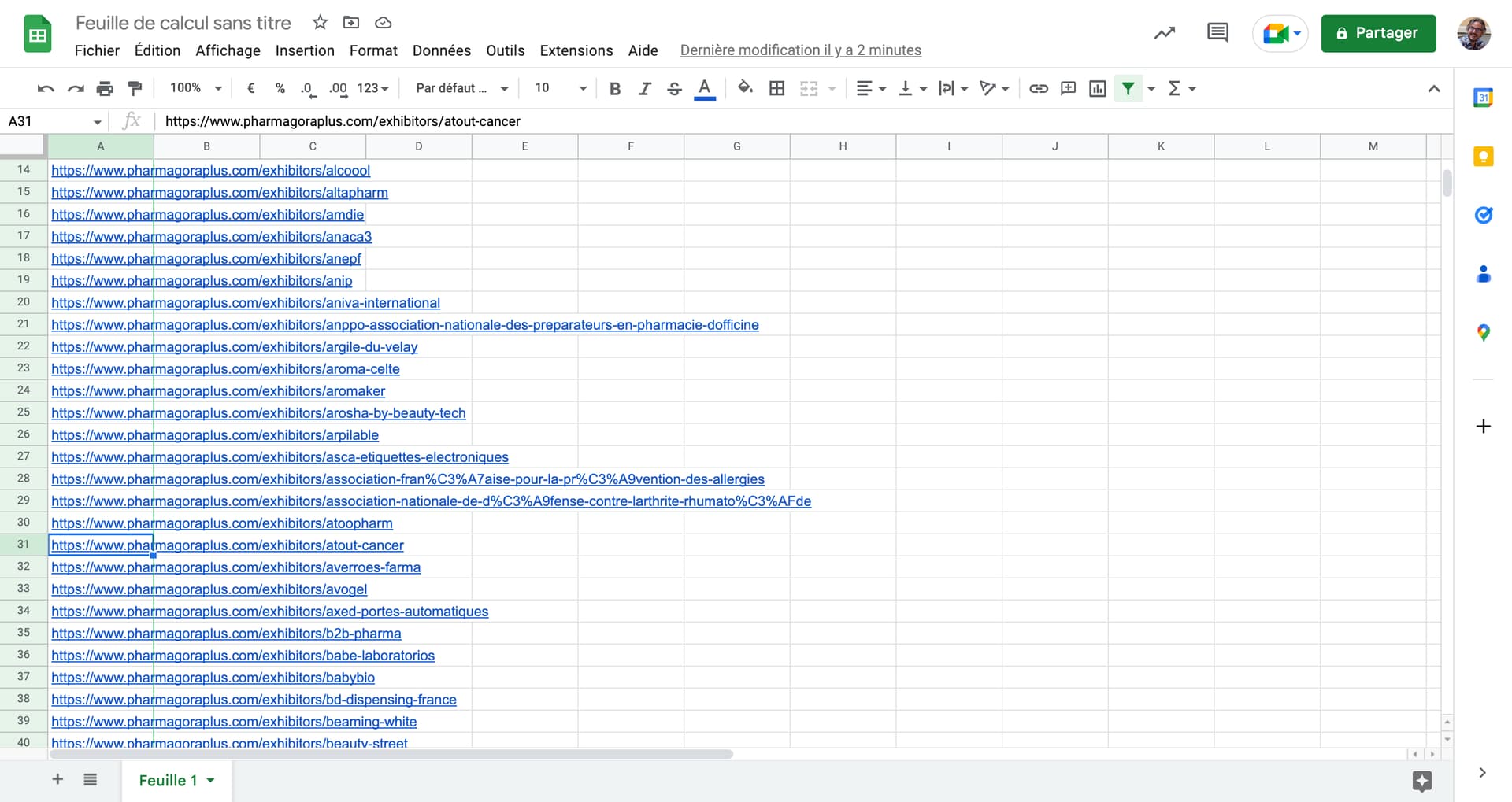The width and height of the screenshot is (1512, 802).
Task: Toggle strikethrough formatting
Action: coord(674,89)
